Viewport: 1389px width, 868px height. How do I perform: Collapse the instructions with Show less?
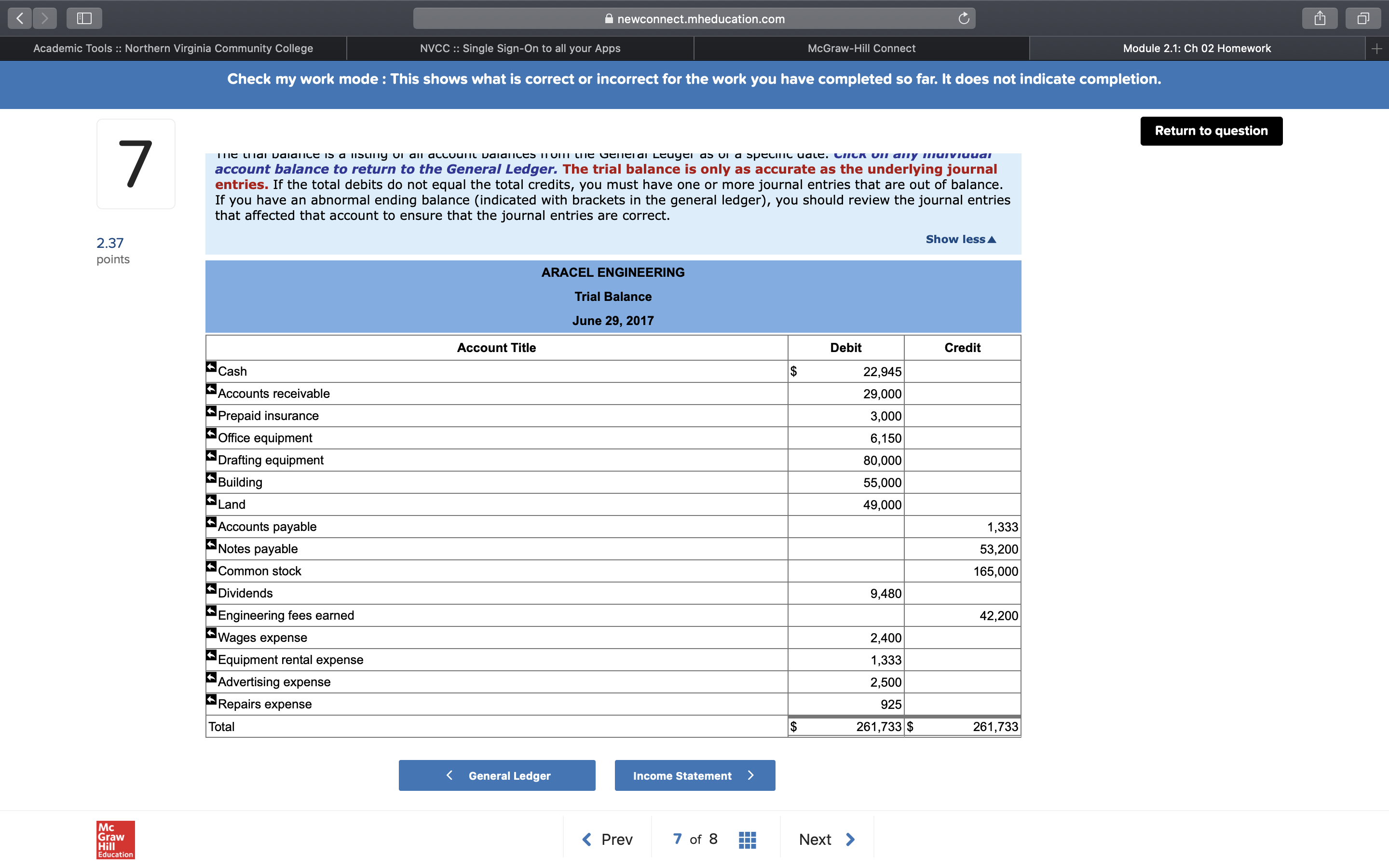tap(960, 239)
